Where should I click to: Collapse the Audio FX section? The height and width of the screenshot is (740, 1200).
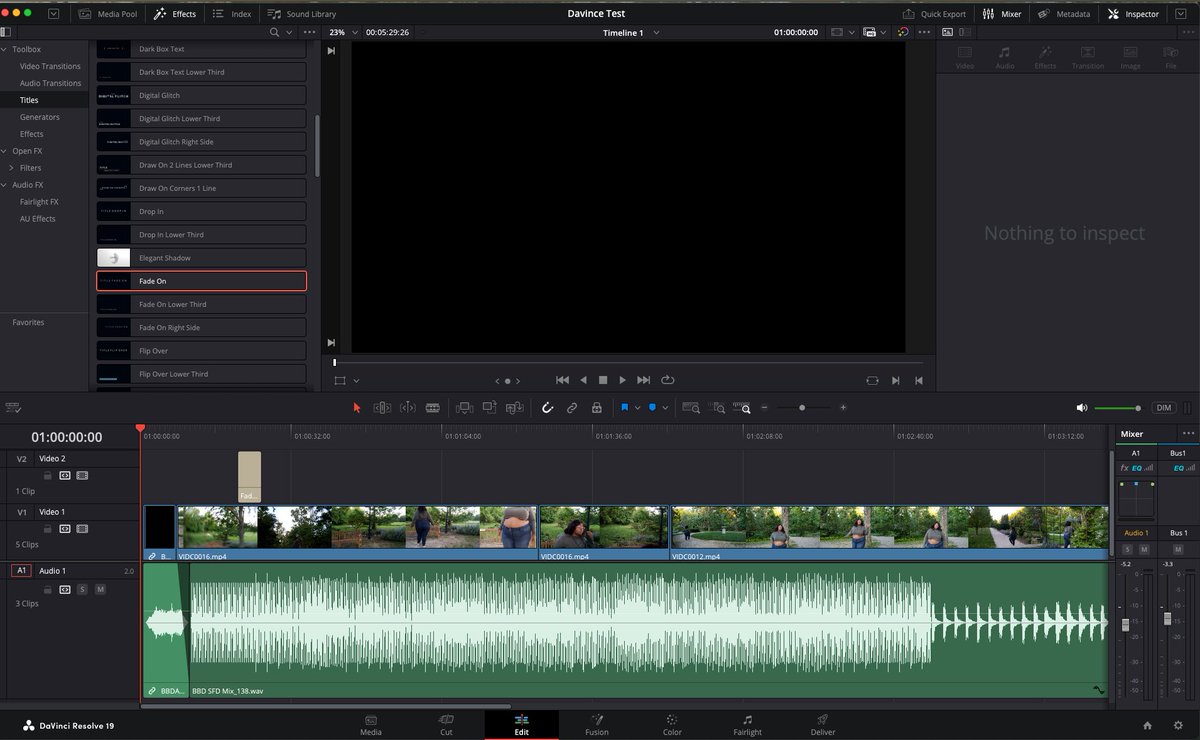4,185
